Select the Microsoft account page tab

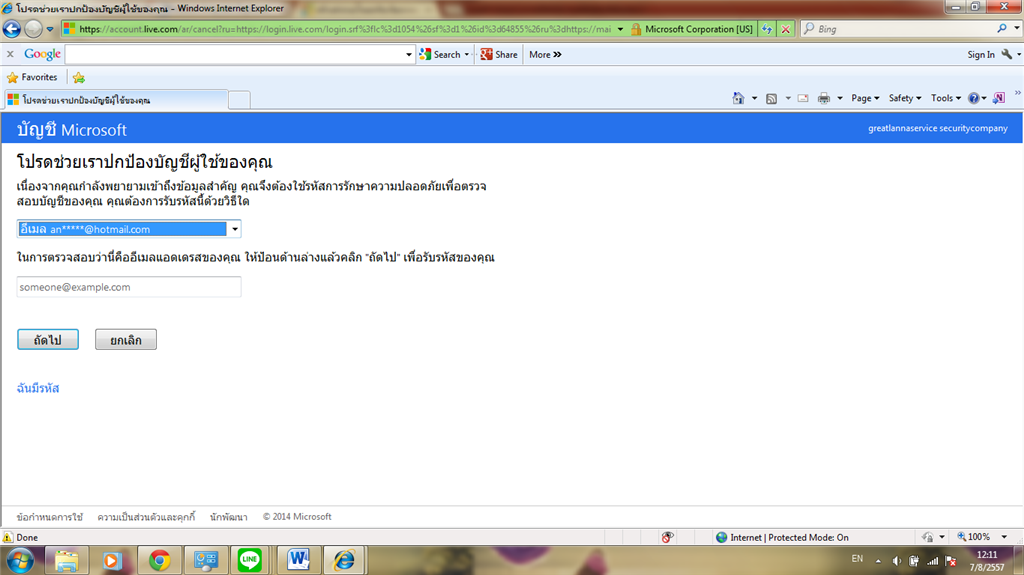coord(116,100)
